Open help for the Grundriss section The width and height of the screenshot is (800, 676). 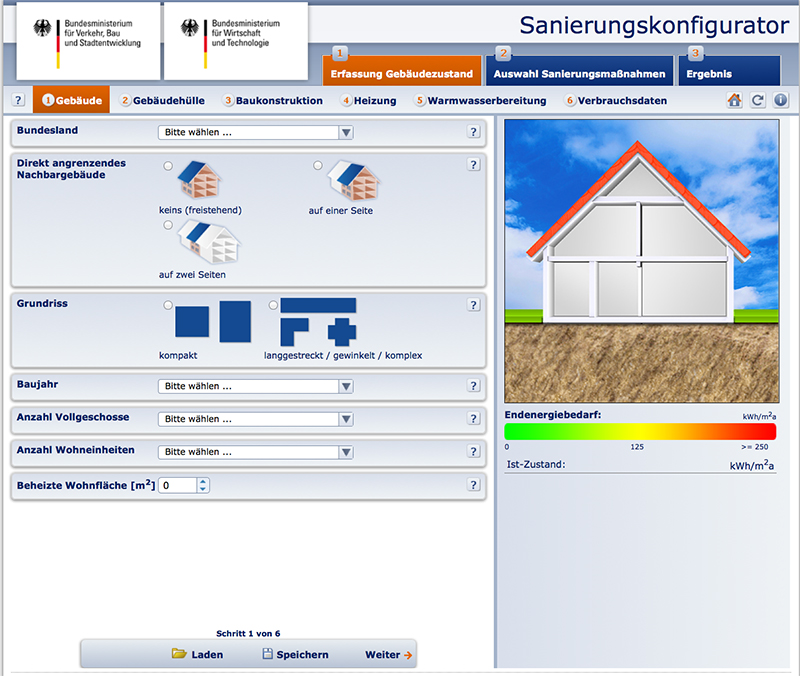[x=474, y=305]
